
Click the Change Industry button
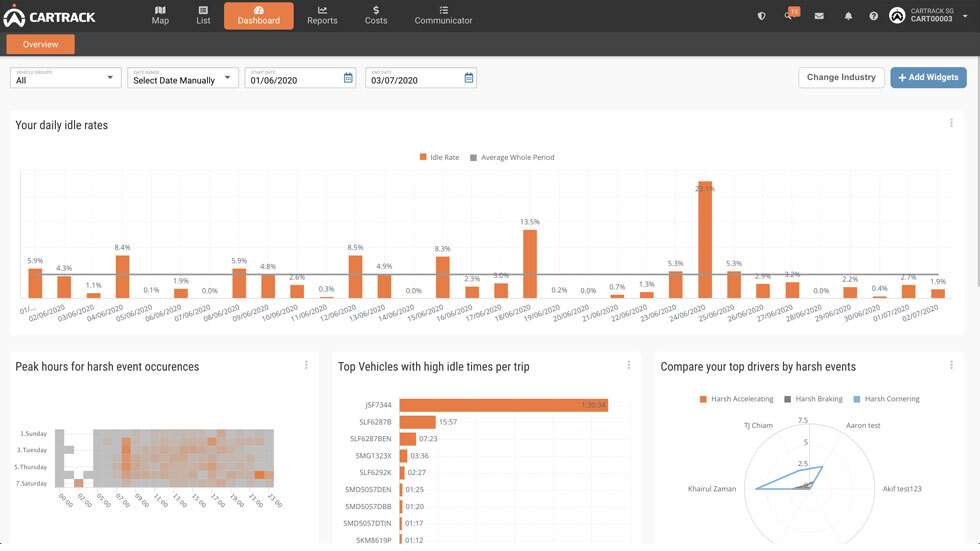click(x=840, y=77)
